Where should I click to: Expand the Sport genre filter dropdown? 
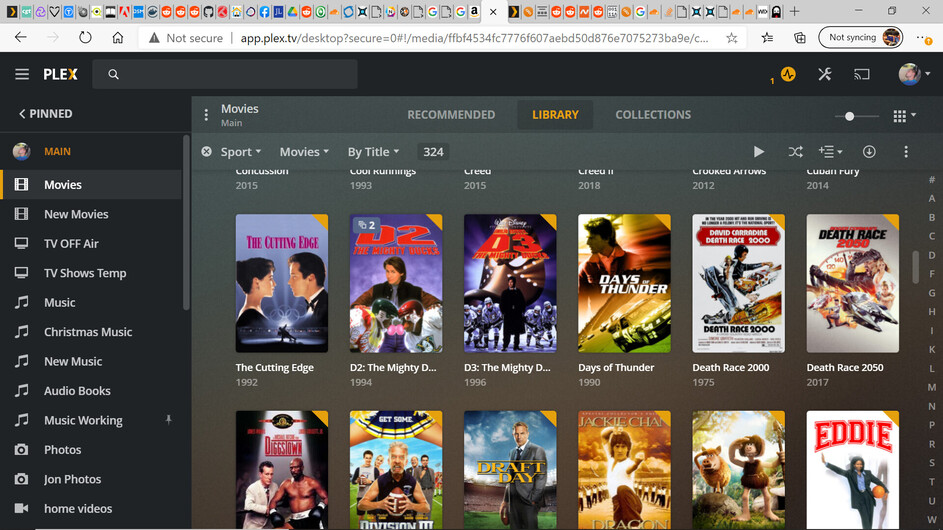click(x=241, y=152)
